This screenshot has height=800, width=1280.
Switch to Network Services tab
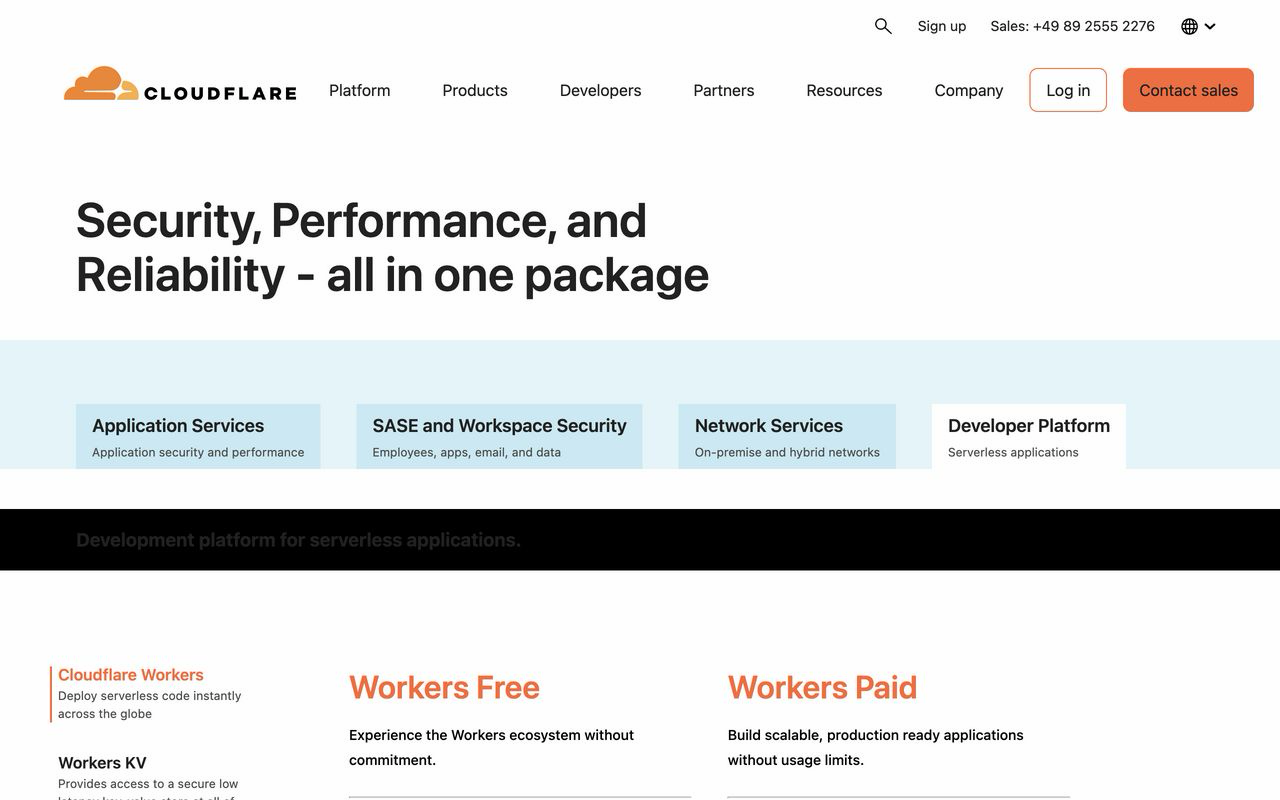(787, 437)
